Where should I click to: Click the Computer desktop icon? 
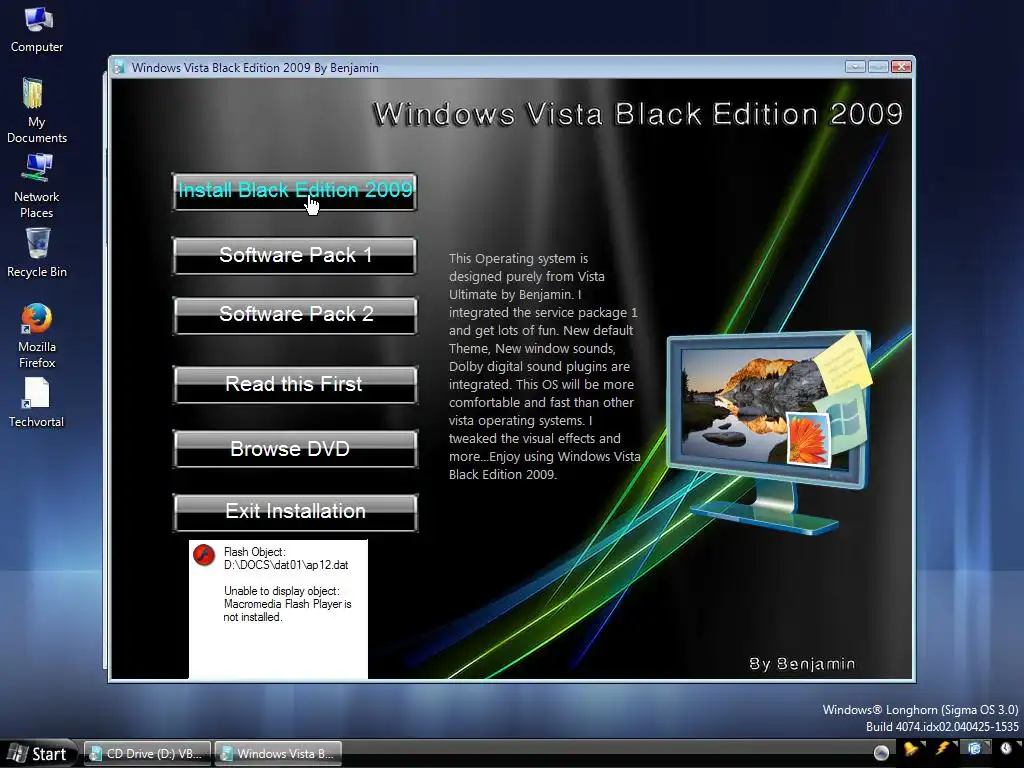pyautogui.click(x=37, y=29)
